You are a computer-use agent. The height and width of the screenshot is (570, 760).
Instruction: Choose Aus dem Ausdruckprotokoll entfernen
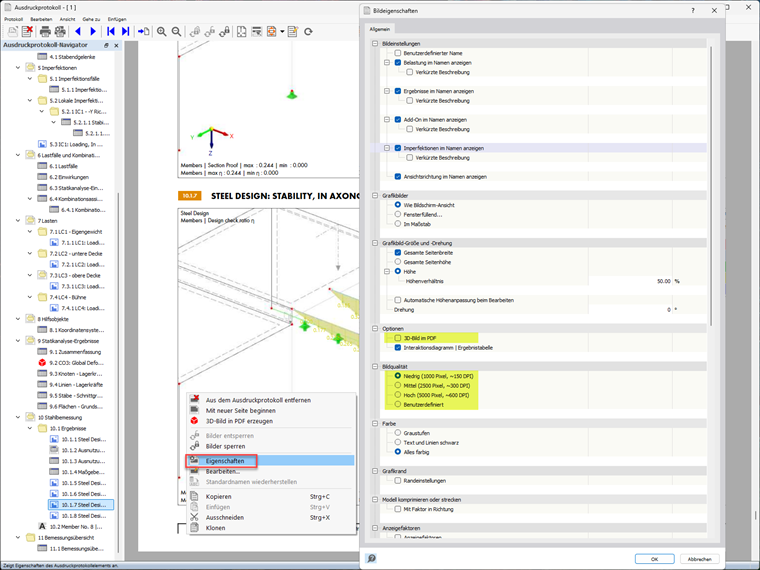(x=270, y=400)
